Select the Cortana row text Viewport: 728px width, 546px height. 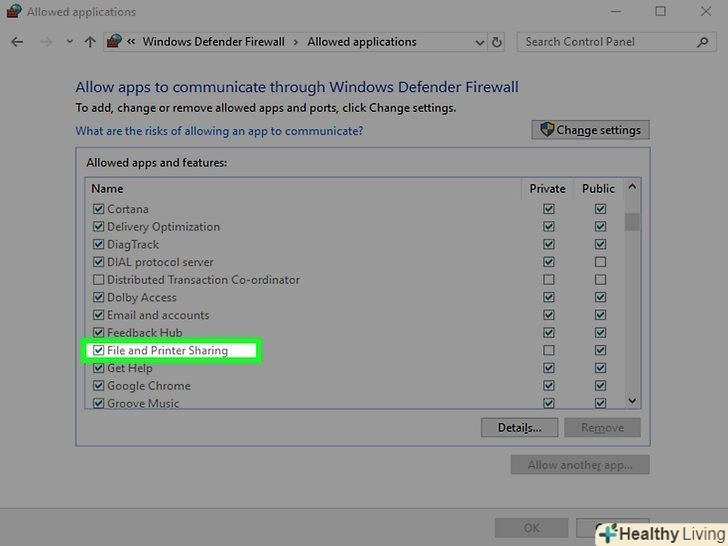tap(128, 209)
